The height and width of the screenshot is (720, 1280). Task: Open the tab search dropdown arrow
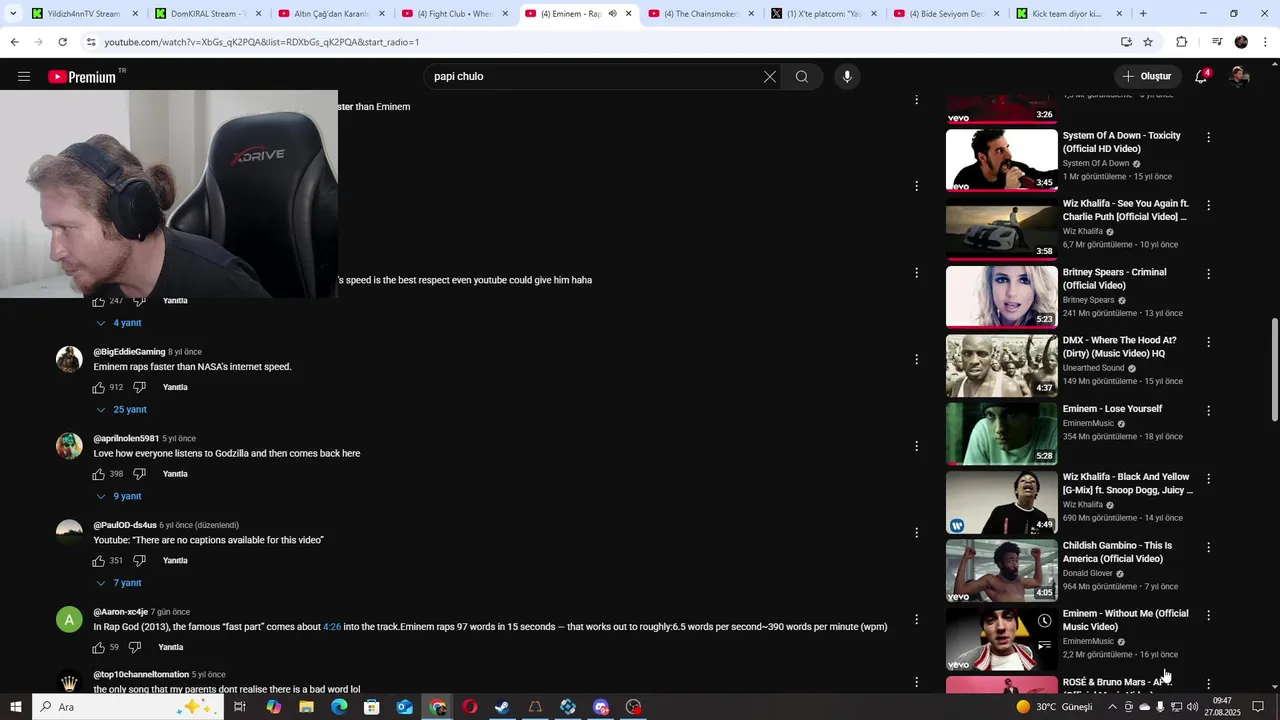pyautogui.click(x=13, y=14)
